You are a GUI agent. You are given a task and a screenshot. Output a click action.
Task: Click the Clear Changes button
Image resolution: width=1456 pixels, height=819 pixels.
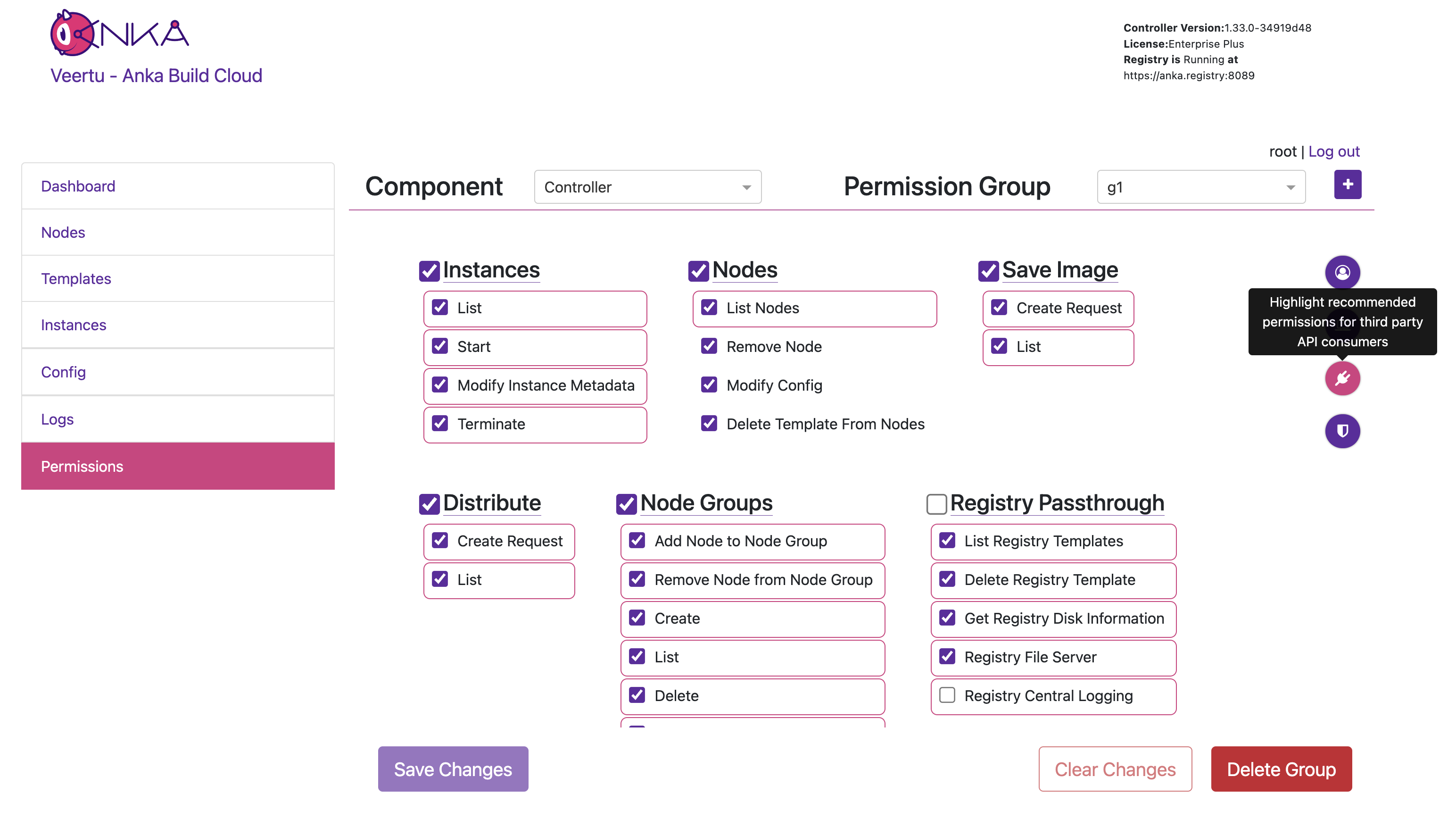point(1115,769)
